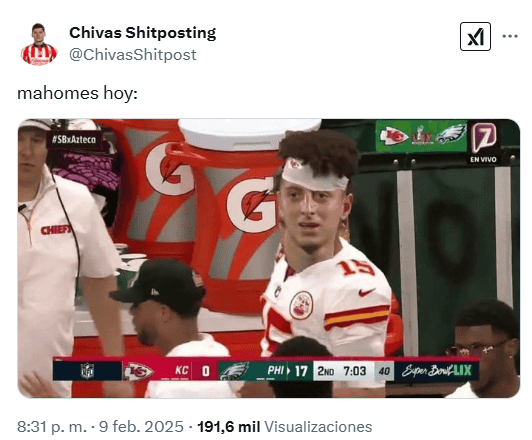View the 191,6 mil Visualizaciones count
Image resolution: width=532 pixels, height=440 pixels.
(x=285, y=426)
